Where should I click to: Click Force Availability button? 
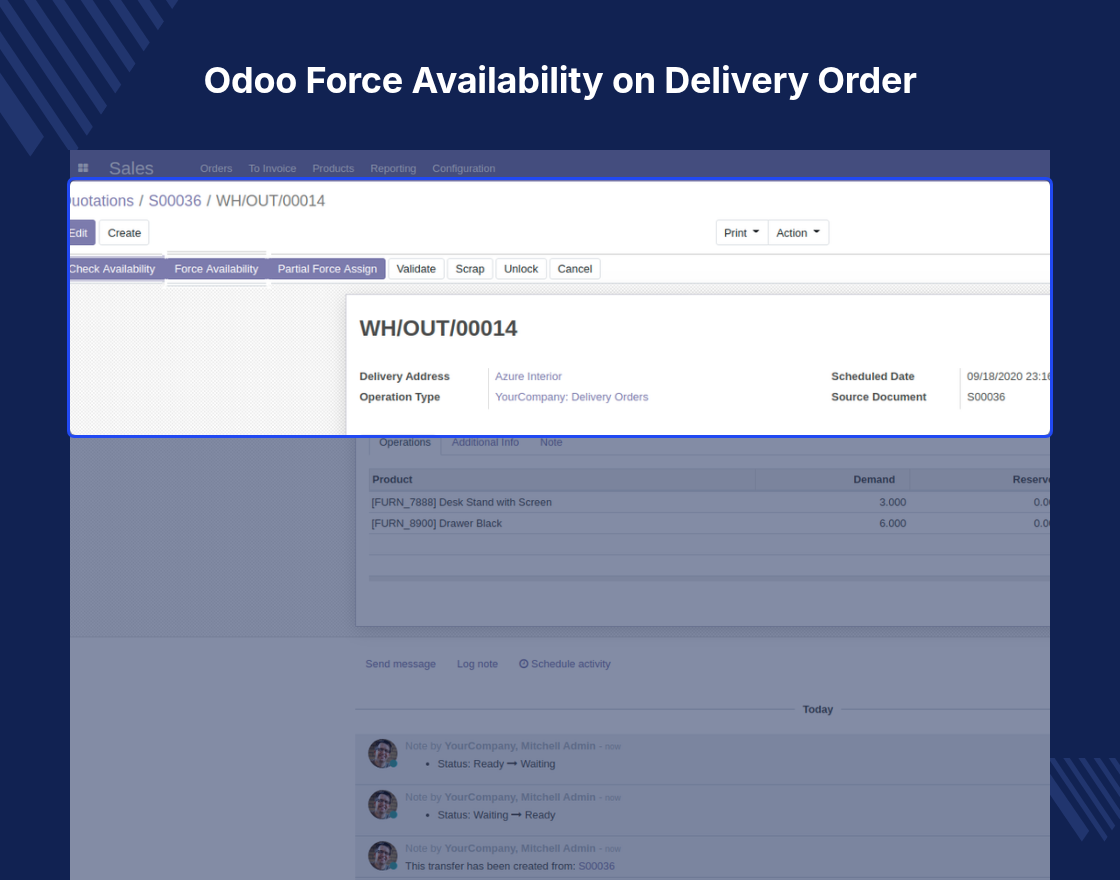coord(216,269)
